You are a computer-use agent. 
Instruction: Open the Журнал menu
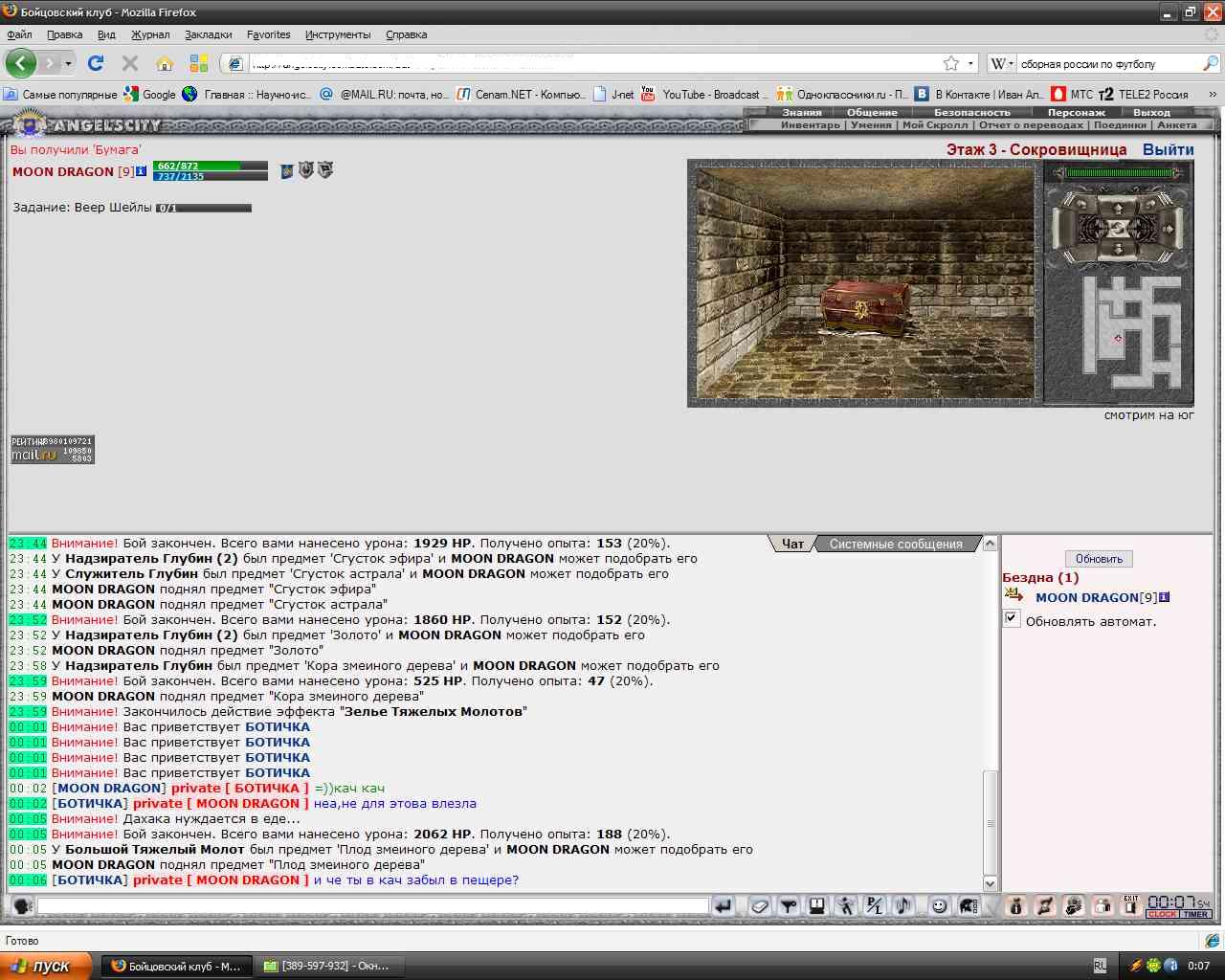150,34
